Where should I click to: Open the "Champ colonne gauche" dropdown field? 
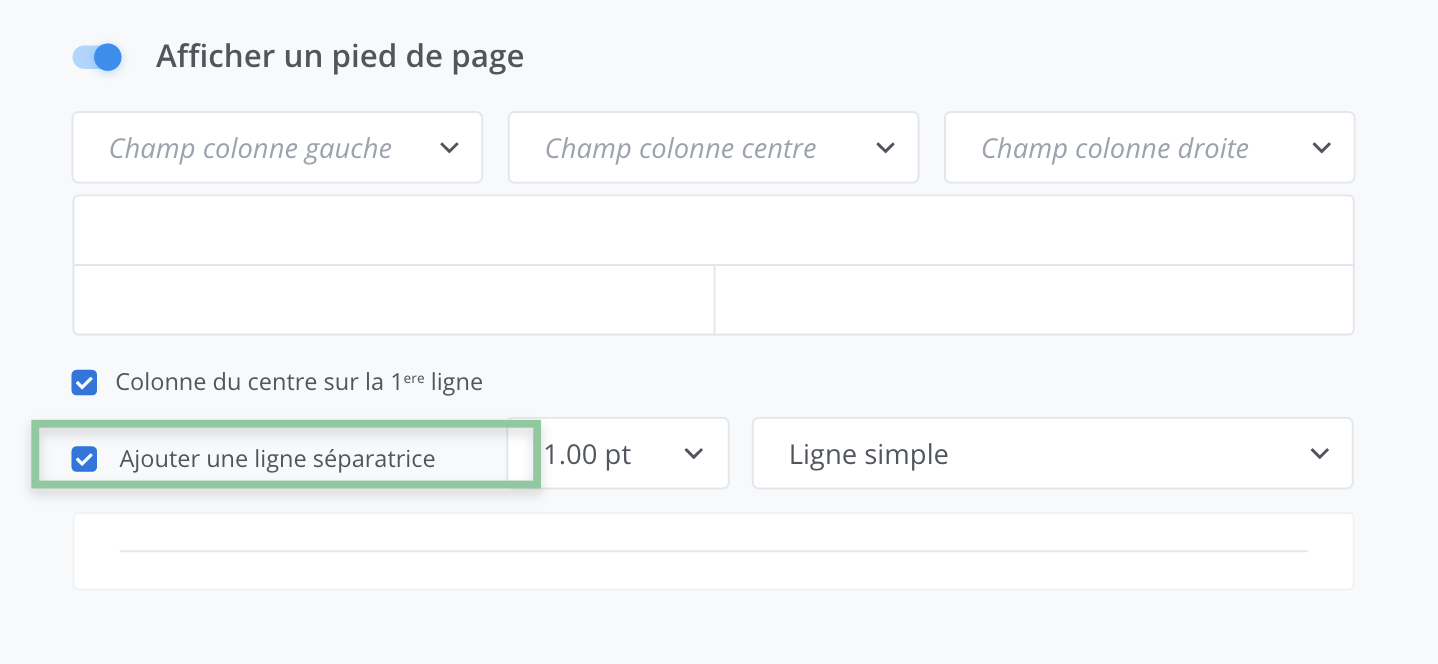(x=250, y=148)
